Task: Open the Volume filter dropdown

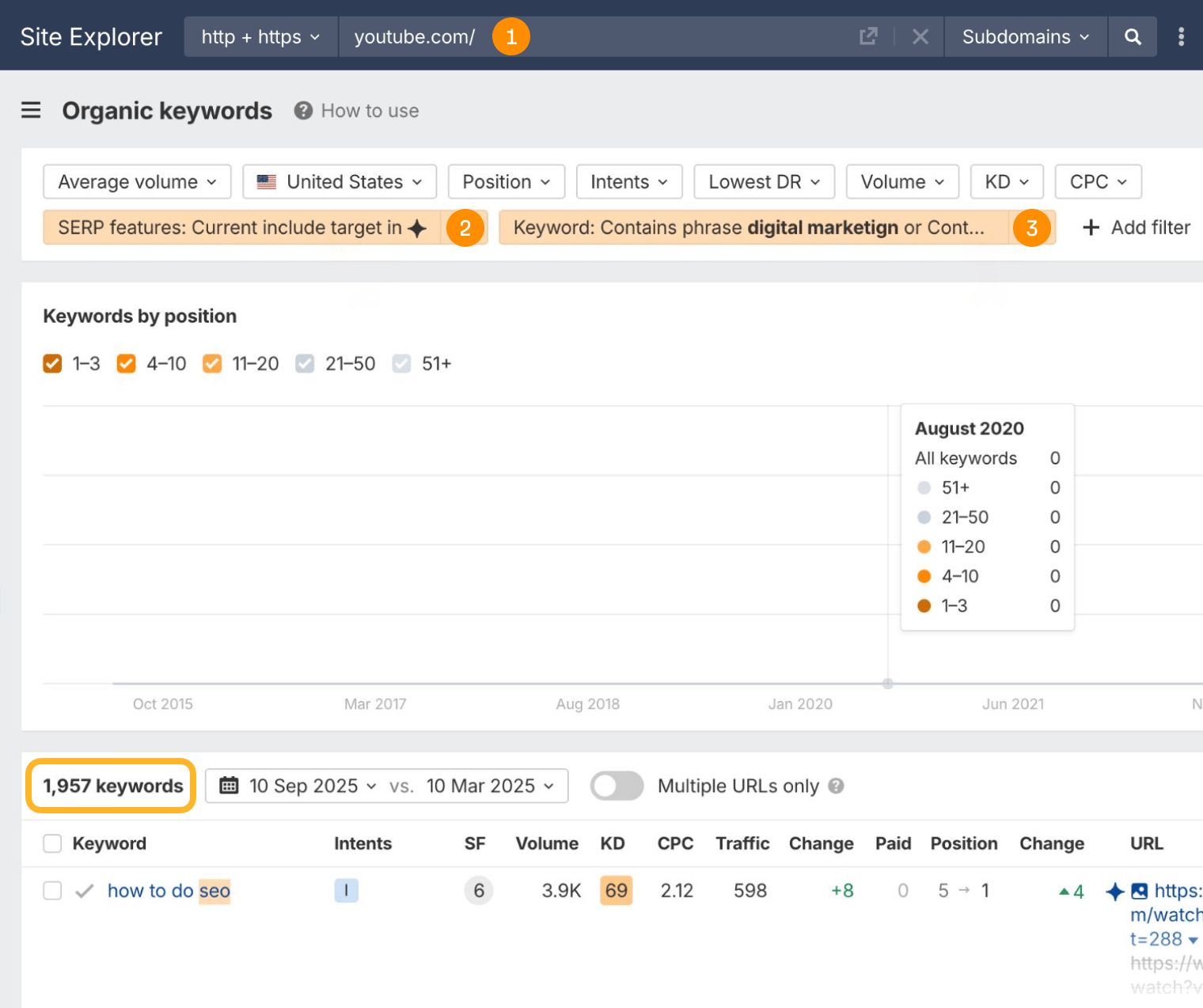Action: click(x=903, y=182)
